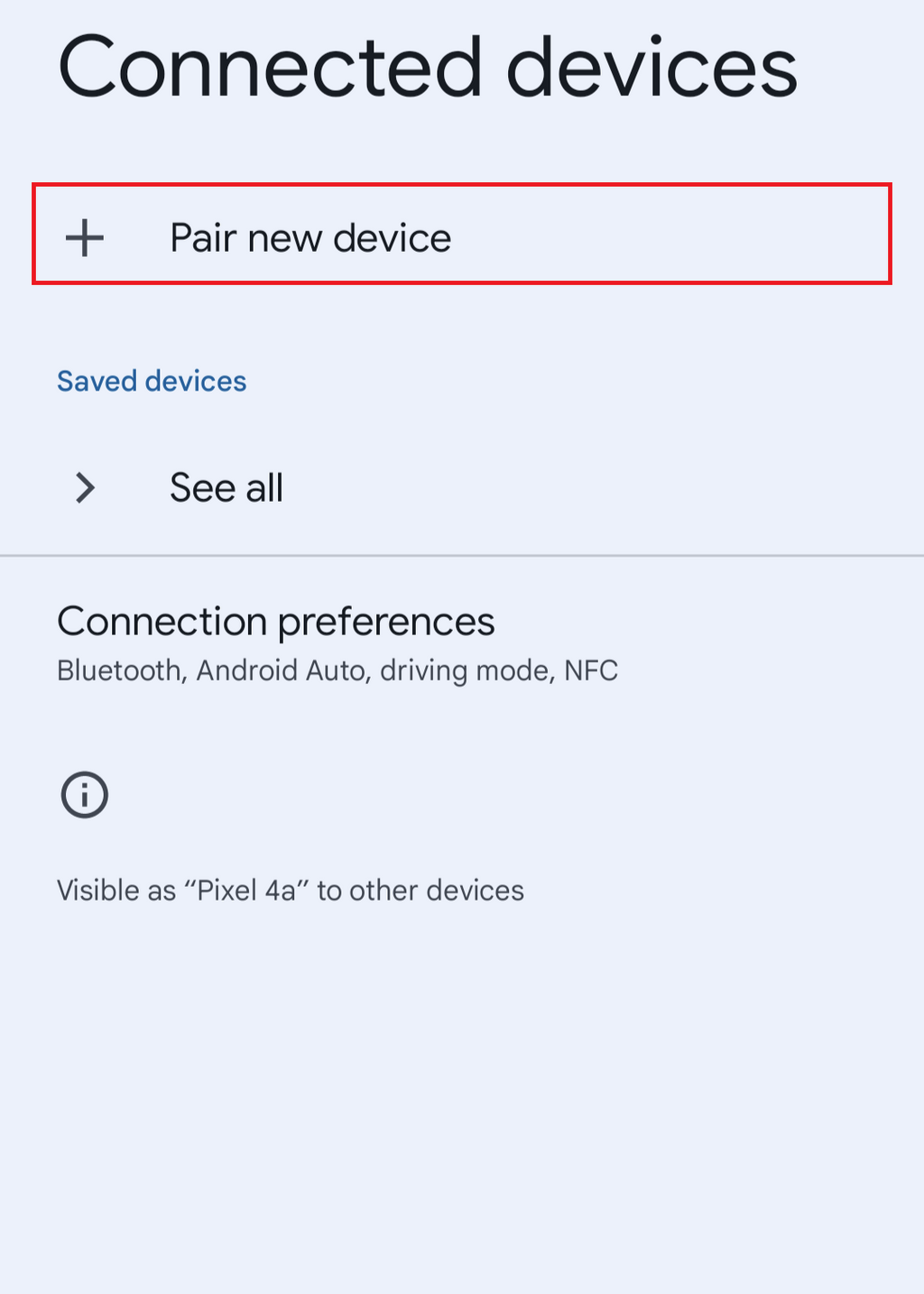Tap the word "Saved" in the section header
The image size is (924, 1294).
tap(97, 381)
